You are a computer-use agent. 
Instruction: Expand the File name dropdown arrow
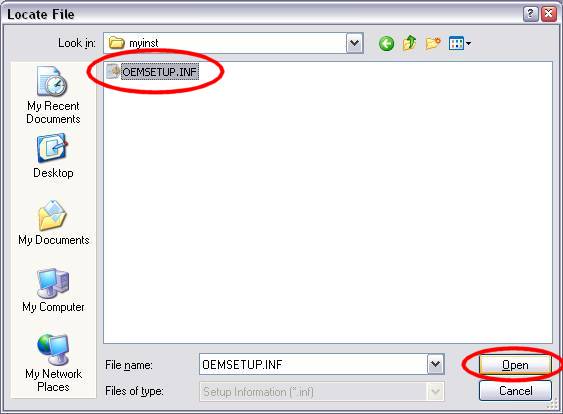point(436,364)
